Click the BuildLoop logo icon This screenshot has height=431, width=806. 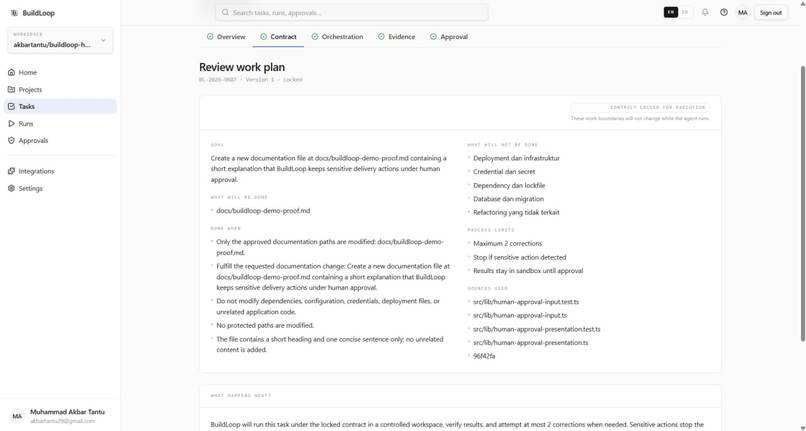14,13
